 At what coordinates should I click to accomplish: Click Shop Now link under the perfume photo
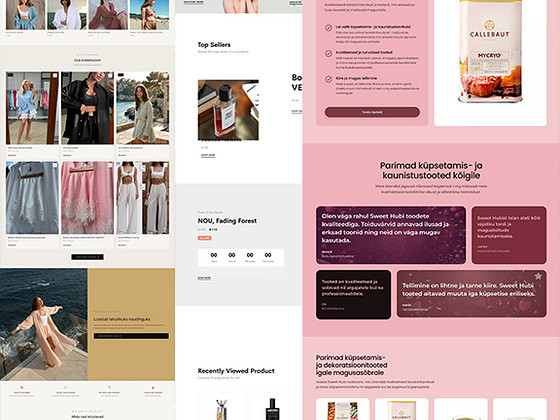pyautogui.click(x=208, y=155)
